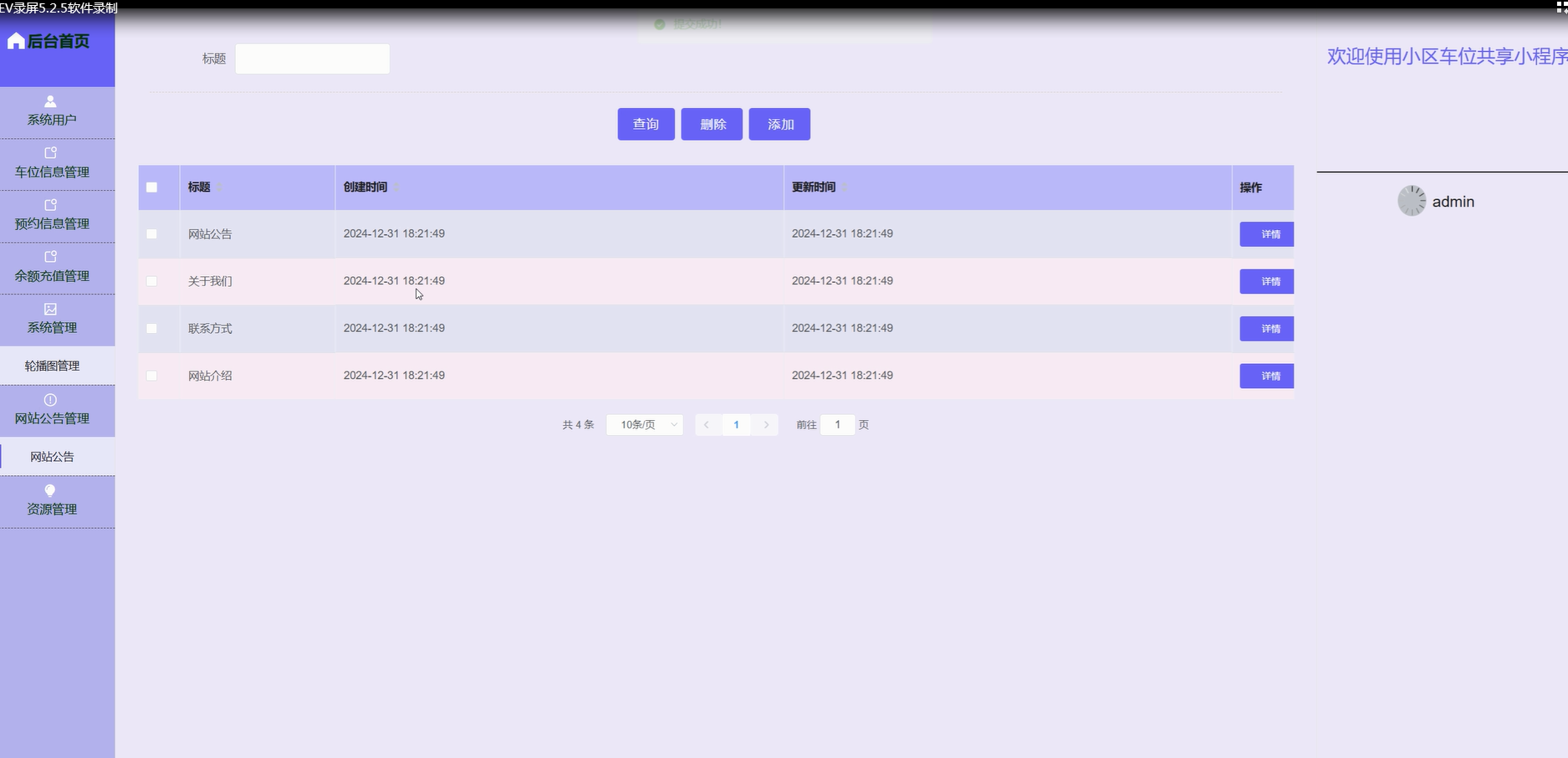Open 详情 for 联系方式 row

(1266, 329)
